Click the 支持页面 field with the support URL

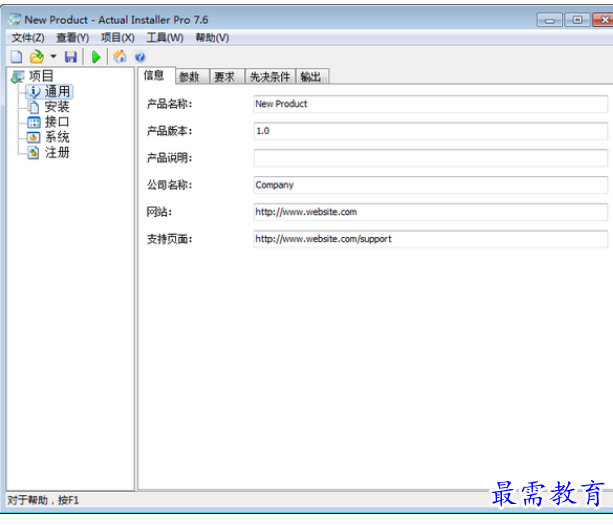[431, 239]
